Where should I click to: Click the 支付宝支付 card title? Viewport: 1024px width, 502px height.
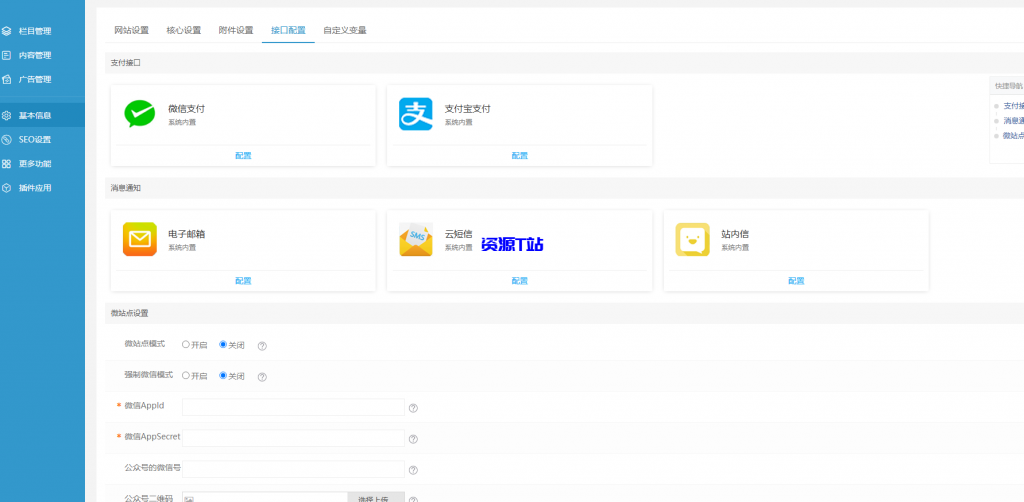tap(468, 109)
